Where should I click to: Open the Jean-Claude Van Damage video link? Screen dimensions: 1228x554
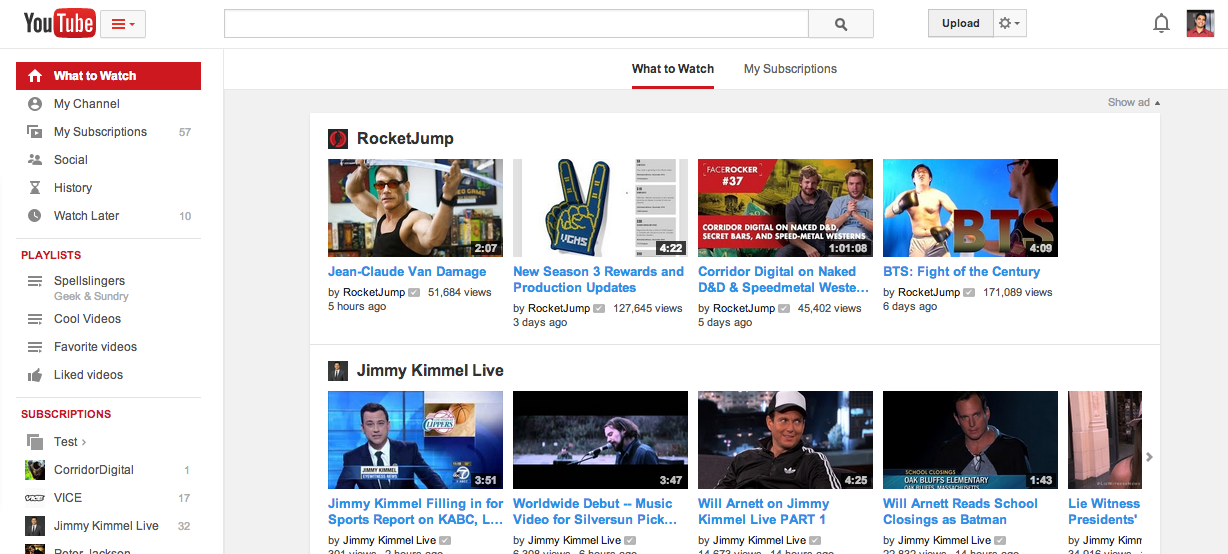coord(407,272)
